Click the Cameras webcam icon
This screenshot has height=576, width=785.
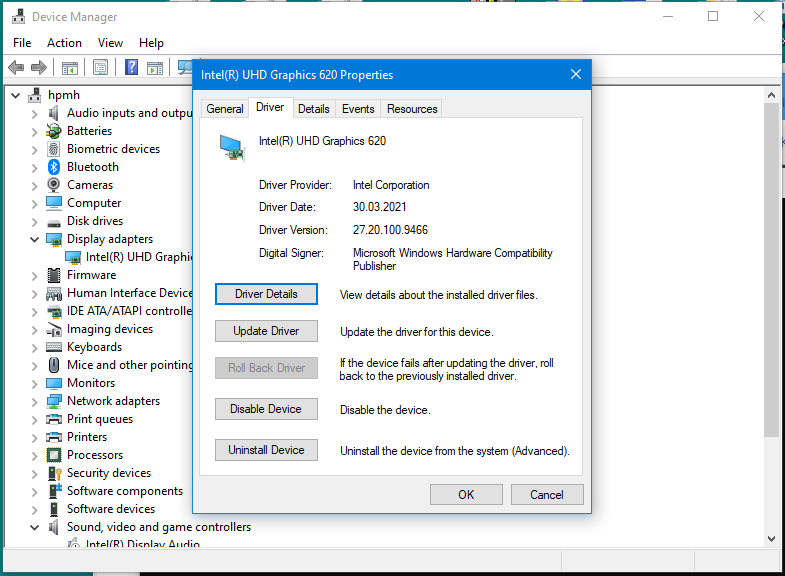55,185
